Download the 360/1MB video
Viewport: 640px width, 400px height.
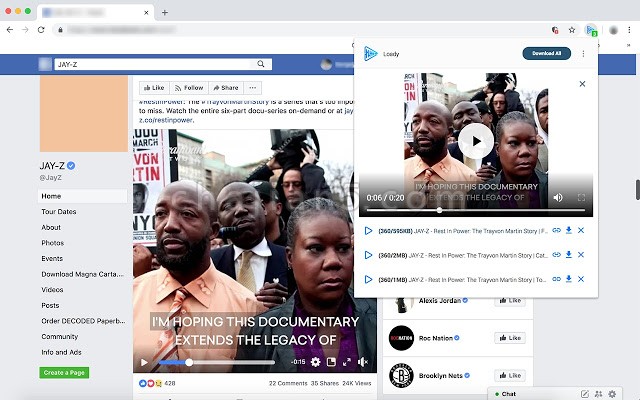(569, 279)
